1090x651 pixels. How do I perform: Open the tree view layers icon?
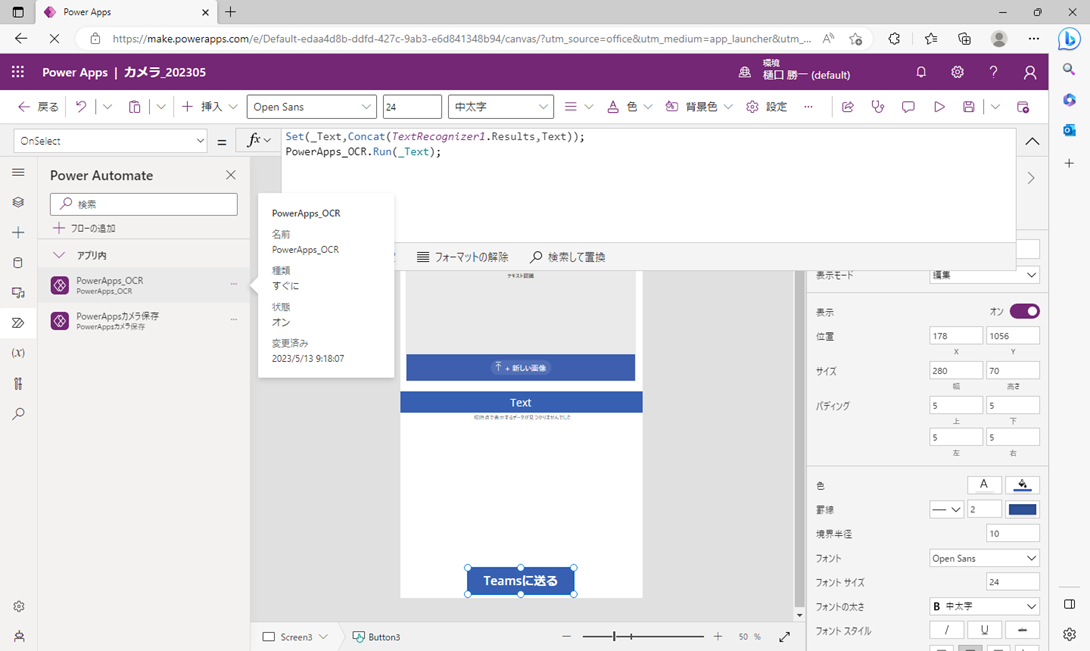click(x=18, y=202)
